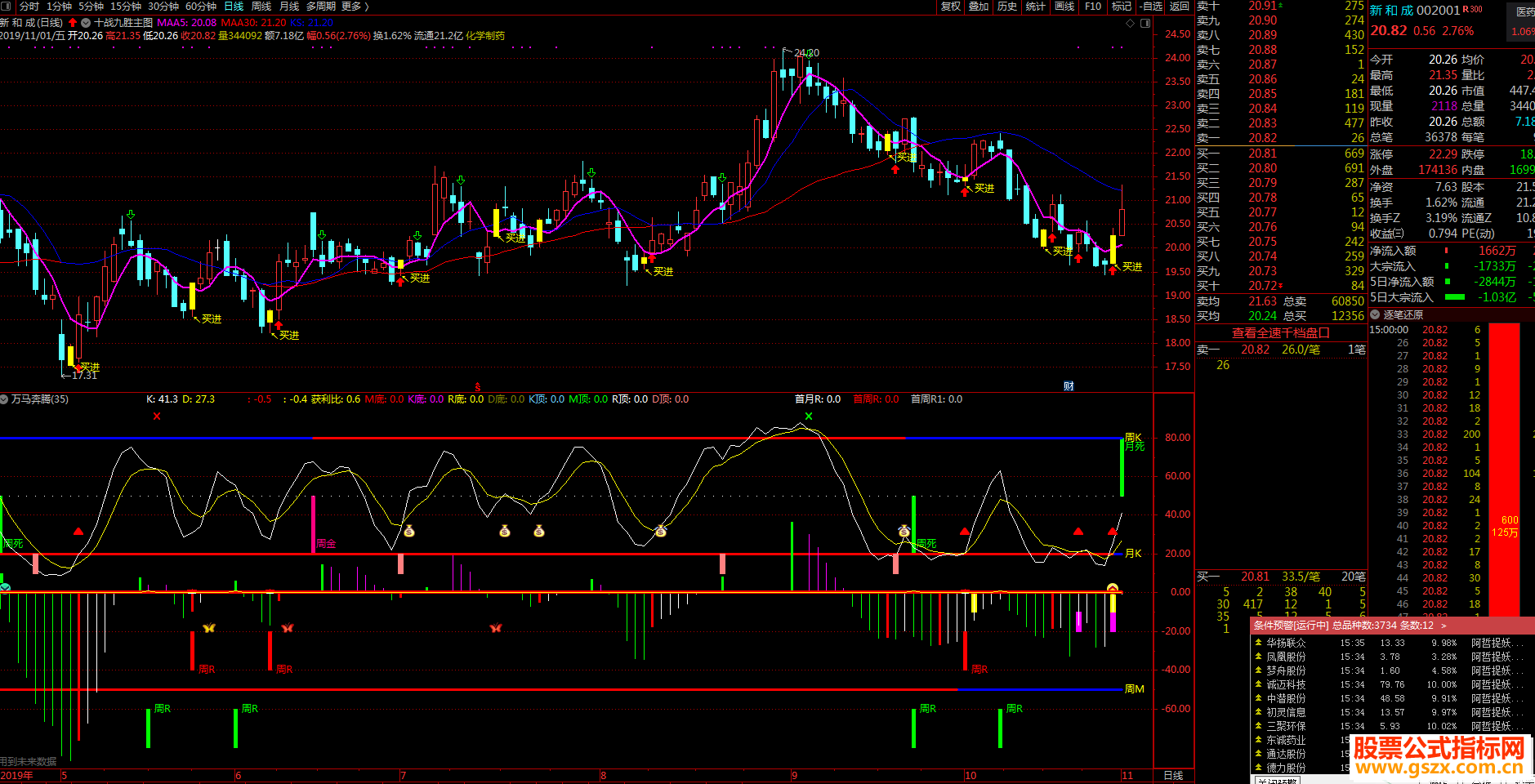This screenshot has height=784, width=1535.
Task: Open main chart indicator dropdown circle
Action: (x=85, y=23)
